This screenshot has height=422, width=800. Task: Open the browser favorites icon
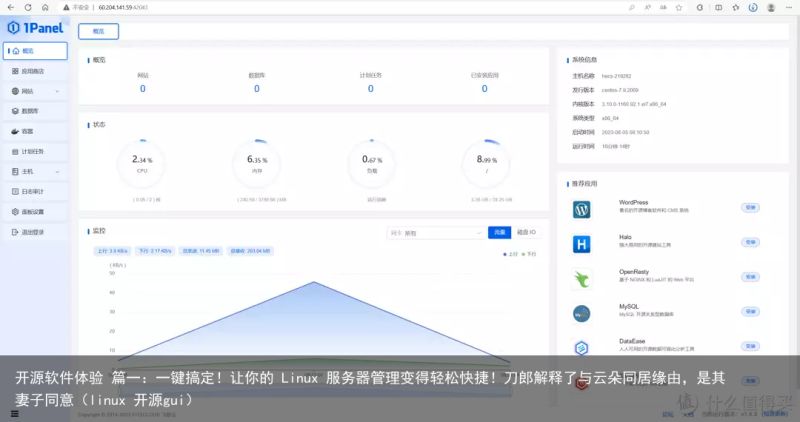[735, 8]
